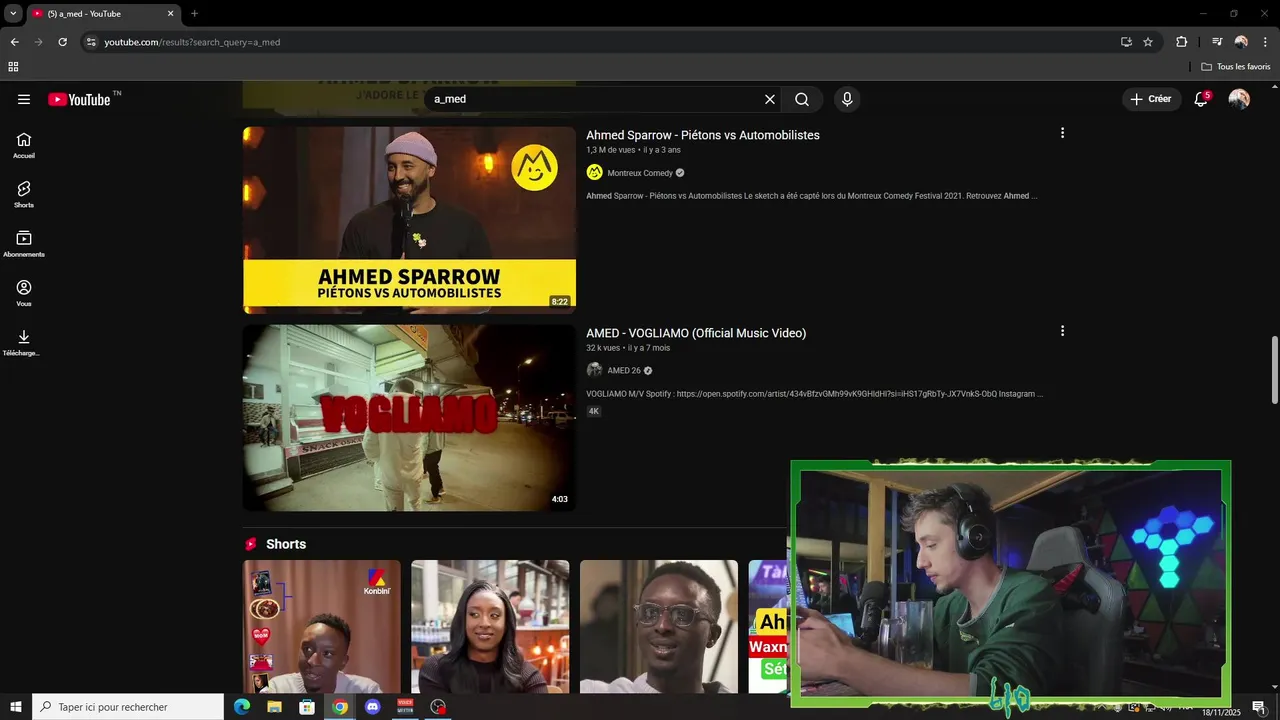
Task: Clear the search query with the X
Action: [770, 99]
